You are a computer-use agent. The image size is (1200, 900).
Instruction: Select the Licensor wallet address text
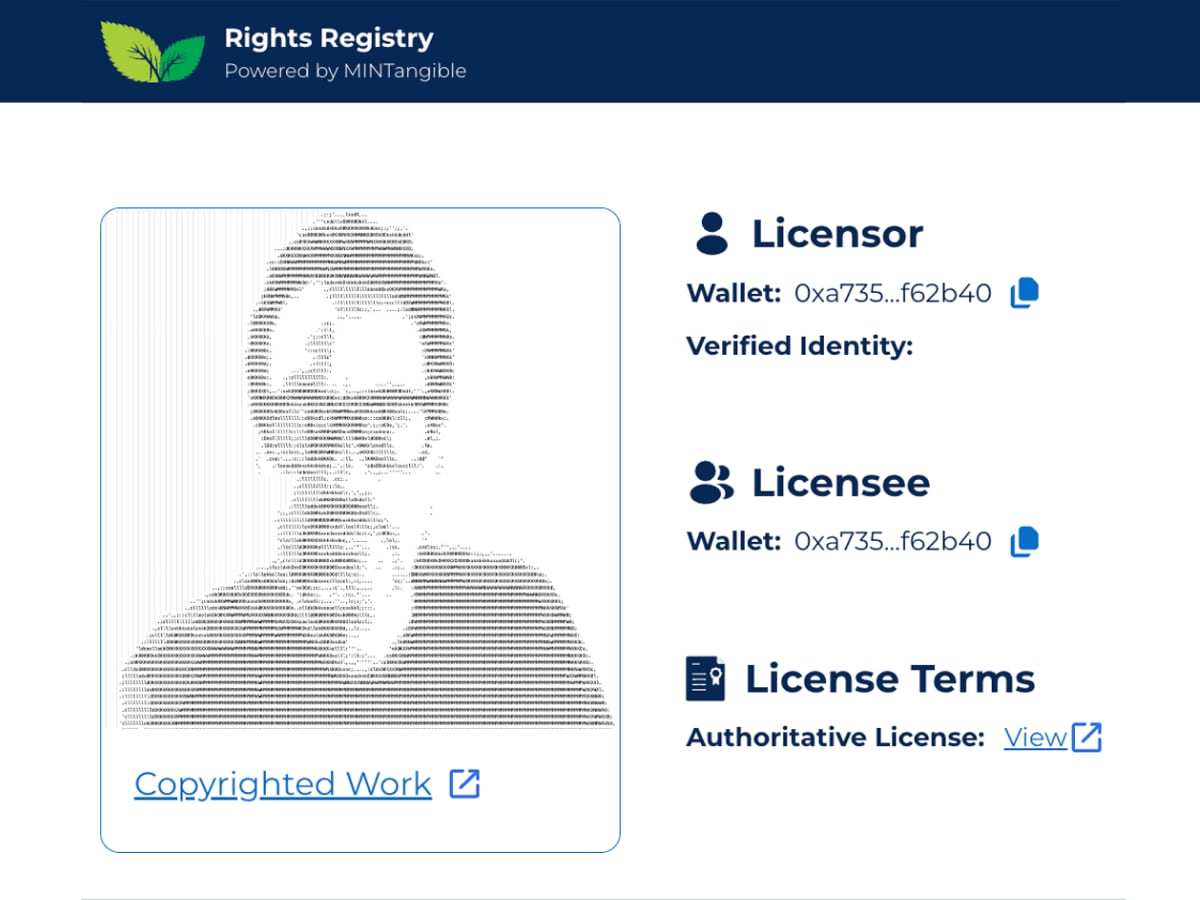pyautogui.click(x=892, y=293)
